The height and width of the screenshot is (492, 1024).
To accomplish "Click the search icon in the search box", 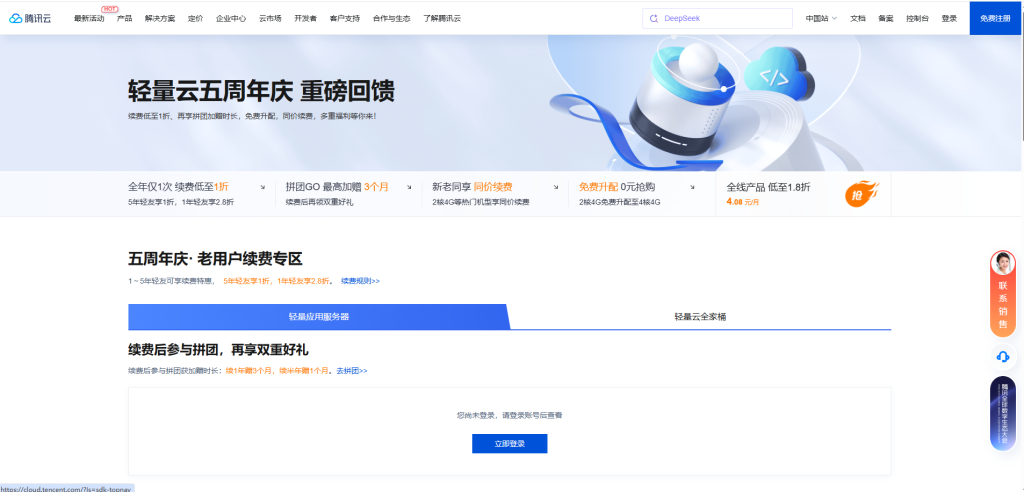I will pyautogui.click(x=654, y=19).
